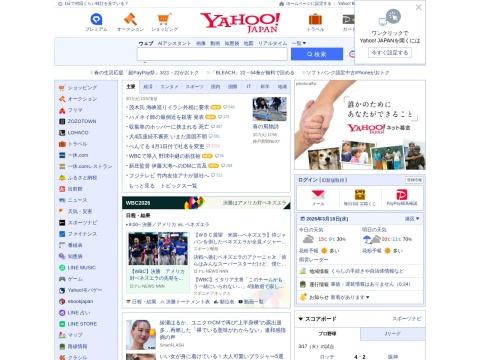Open ふるさと納税 in the left sidebar
The width and height of the screenshot is (480, 360).
78,178
